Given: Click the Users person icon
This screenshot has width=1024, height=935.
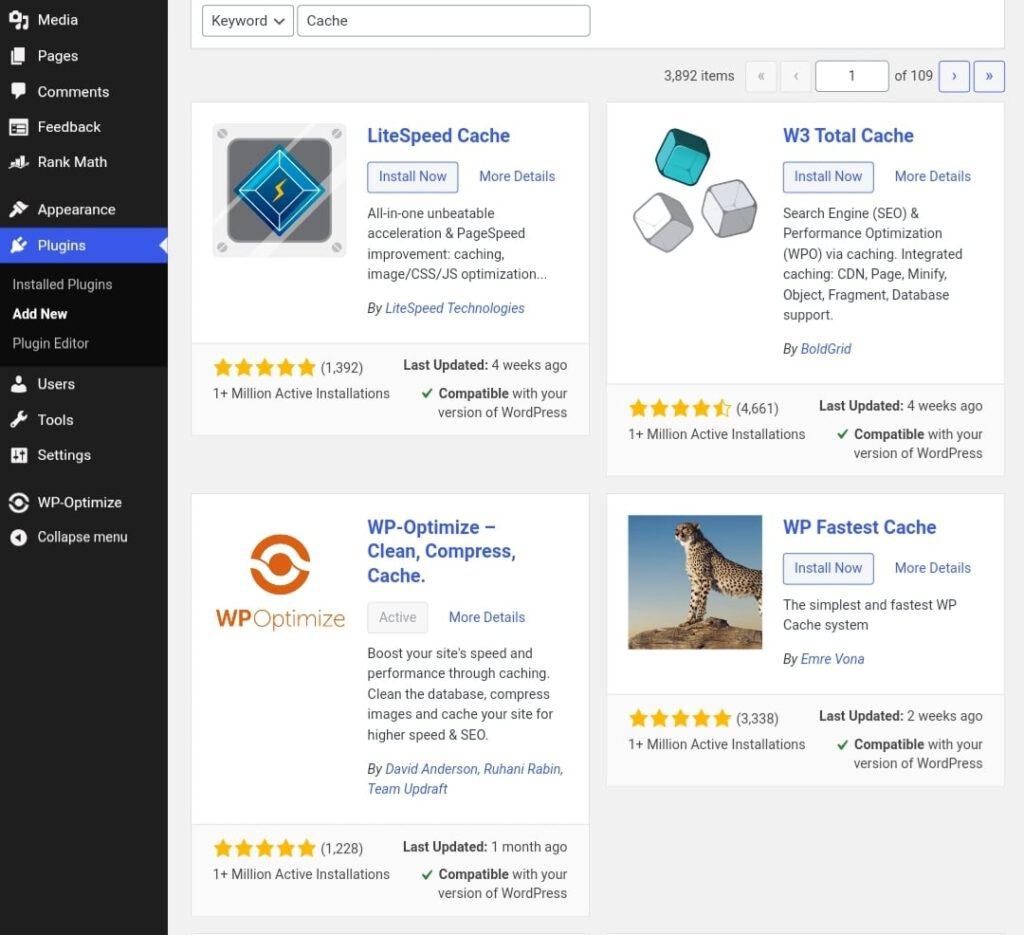Looking at the screenshot, I should point(18,385).
